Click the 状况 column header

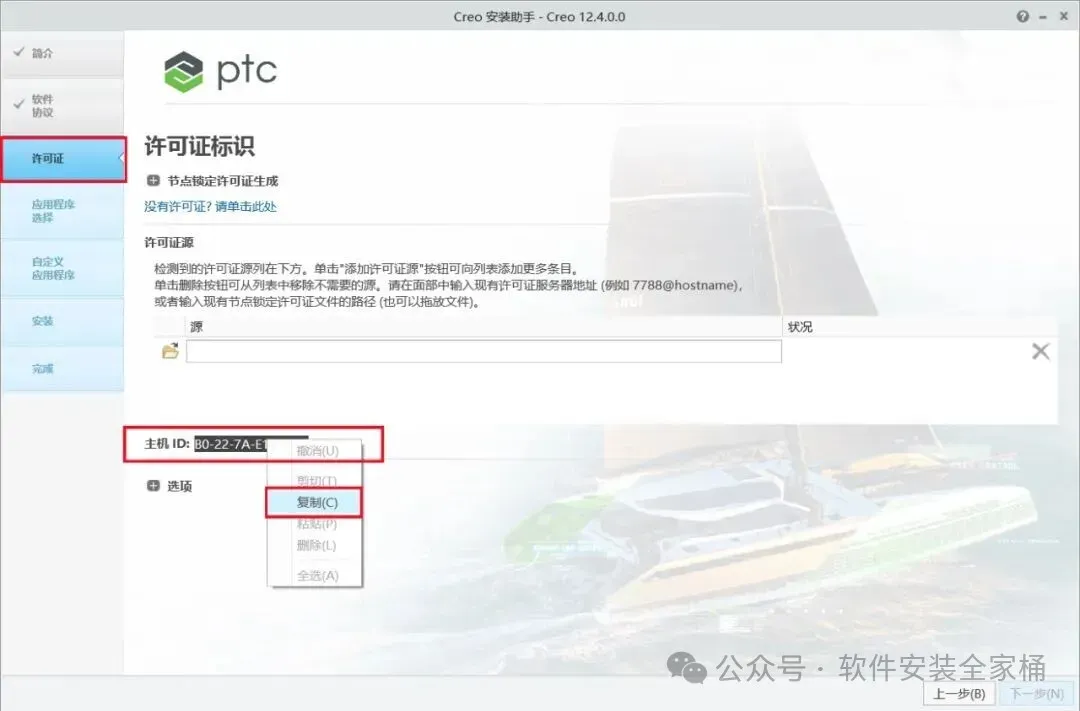click(x=920, y=327)
